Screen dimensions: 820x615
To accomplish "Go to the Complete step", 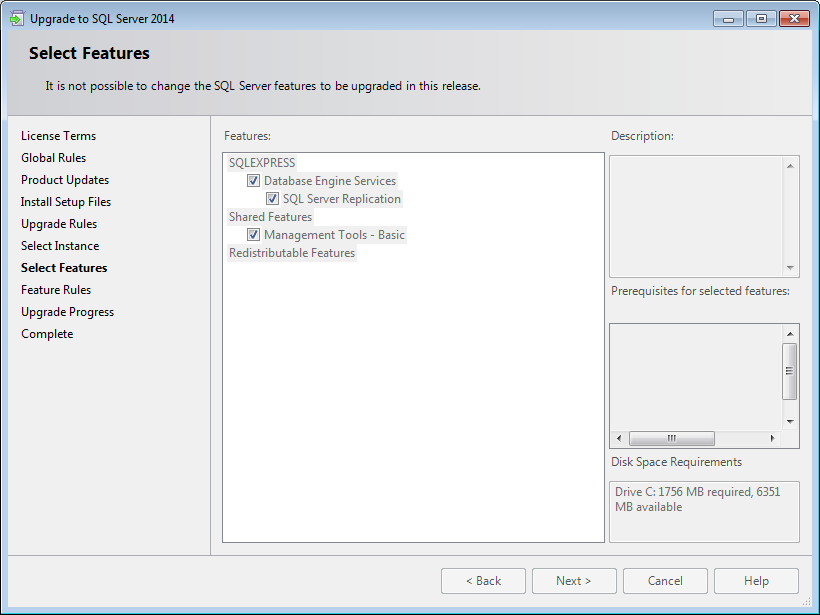I will [47, 334].
